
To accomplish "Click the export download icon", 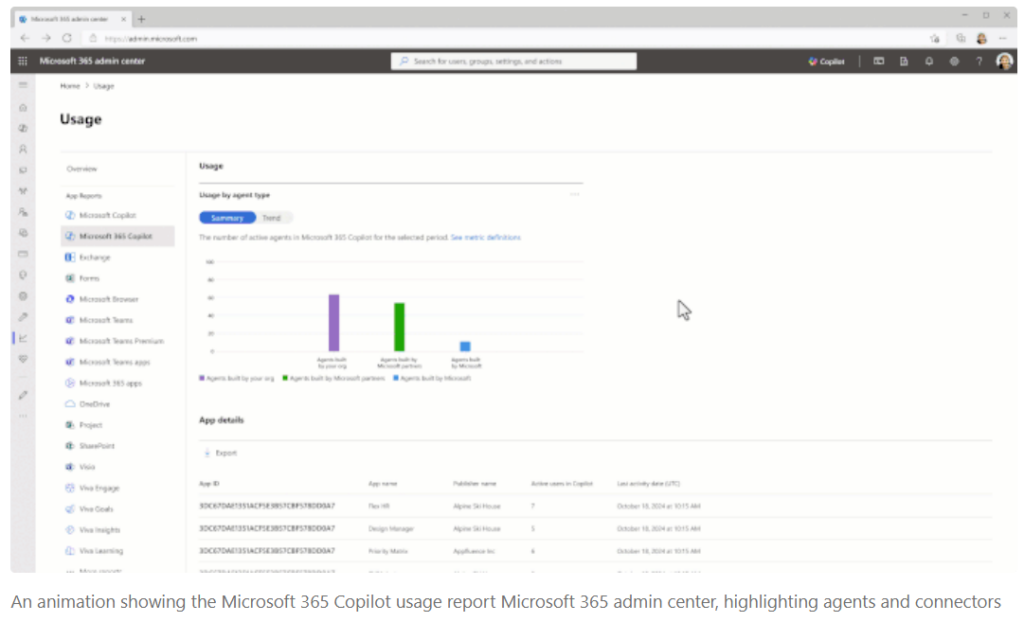I will (x=207, y=453).
